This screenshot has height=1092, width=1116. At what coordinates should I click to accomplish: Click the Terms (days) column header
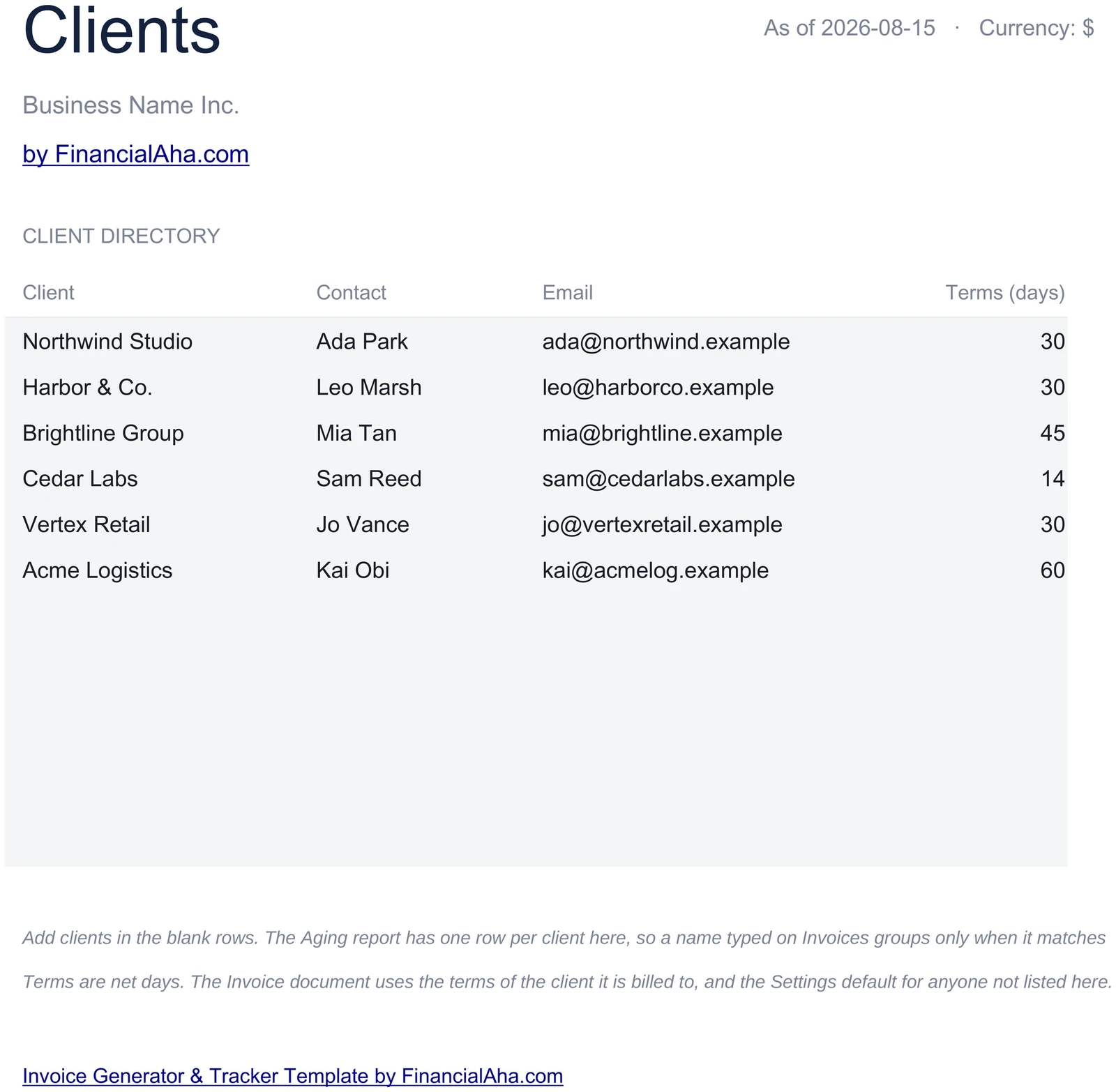1005,293
